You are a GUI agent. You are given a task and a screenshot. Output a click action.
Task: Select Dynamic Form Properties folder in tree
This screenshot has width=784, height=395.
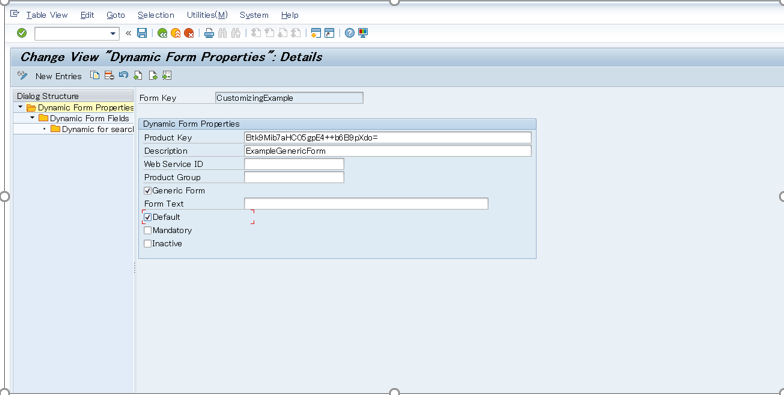click(80, 108)
